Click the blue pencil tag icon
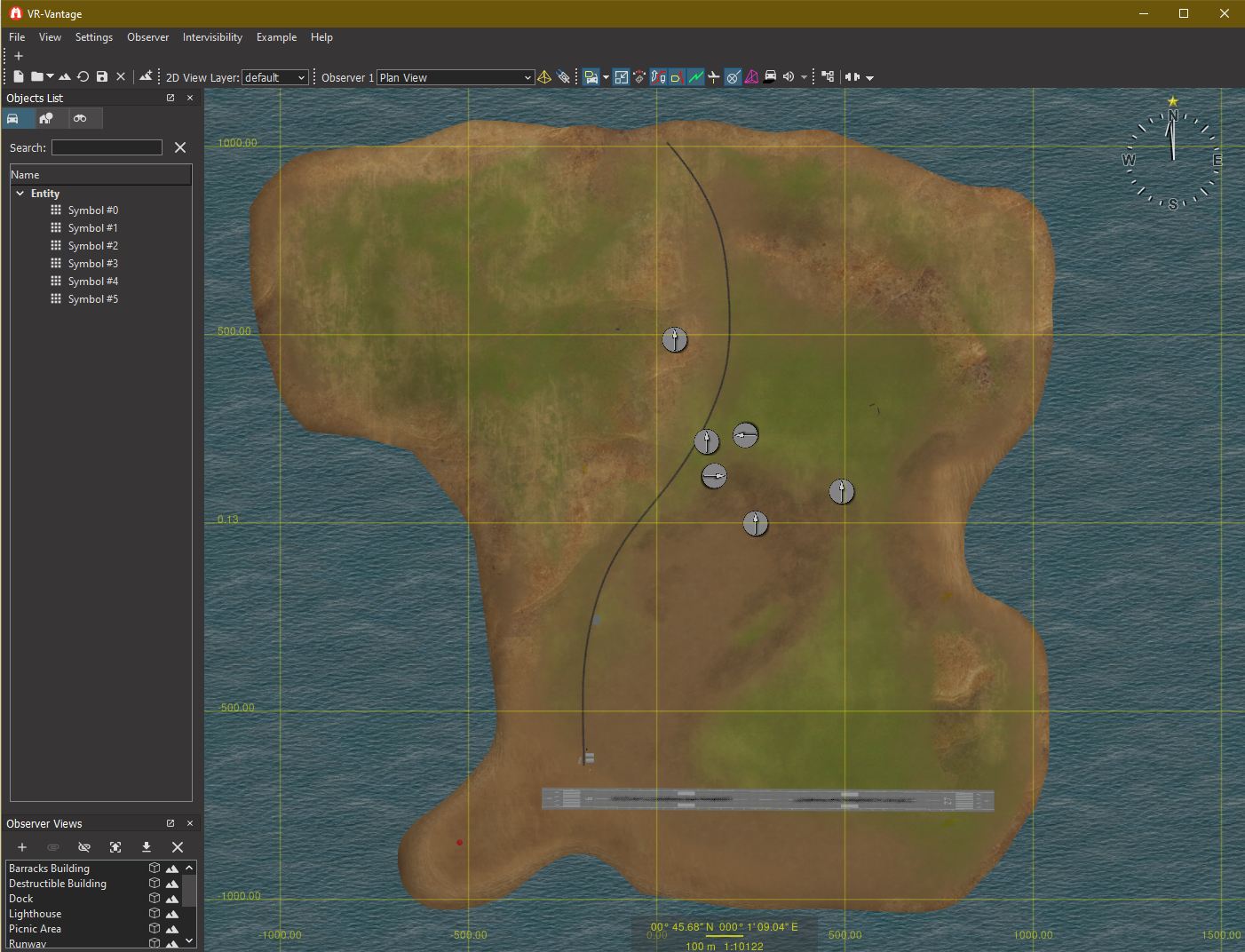Viewport: 1245px width, 952px height. pyautogui.click(x=564, y=77)
